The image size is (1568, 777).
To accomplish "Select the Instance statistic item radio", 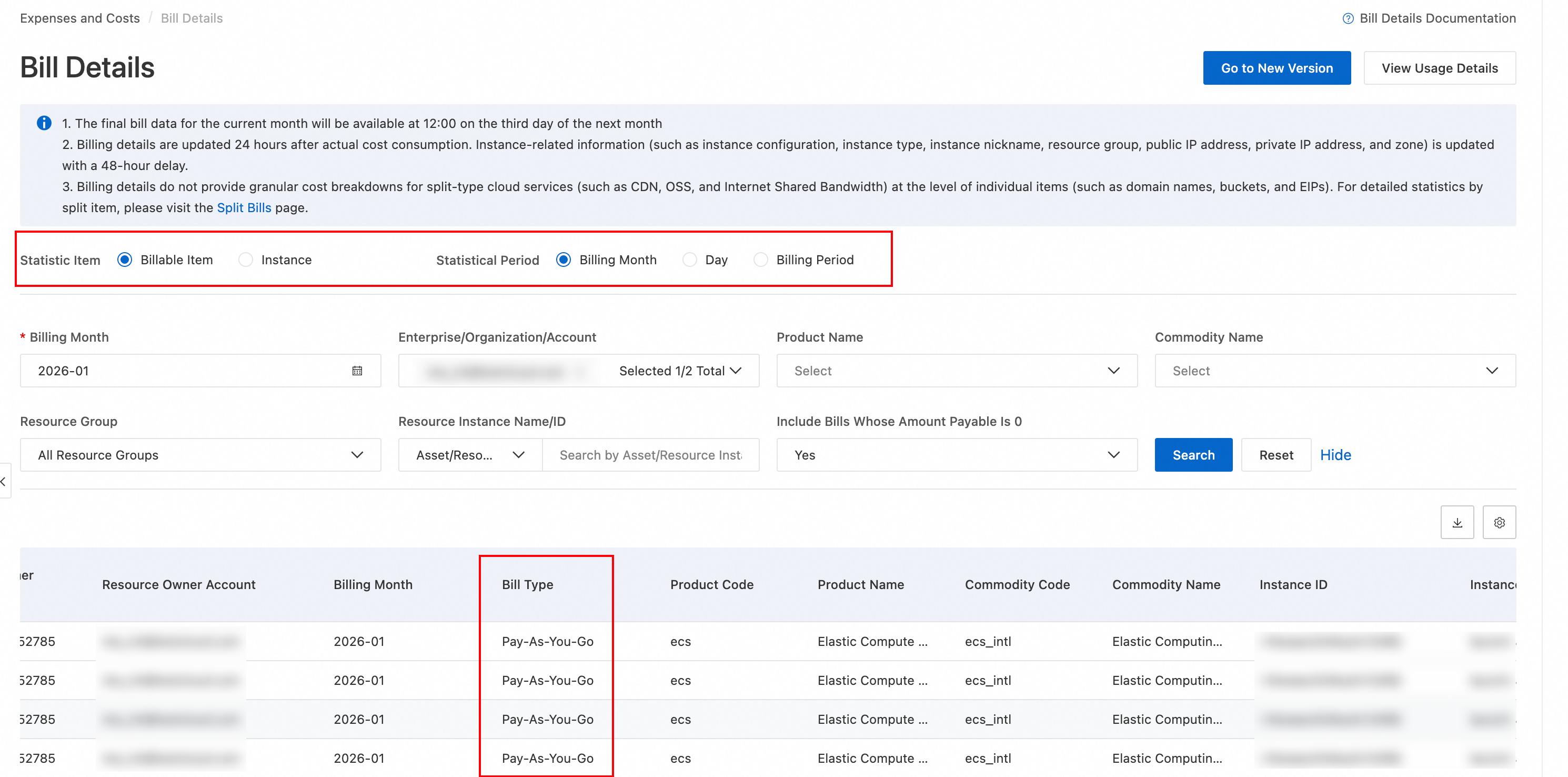I will pos(245,260).
